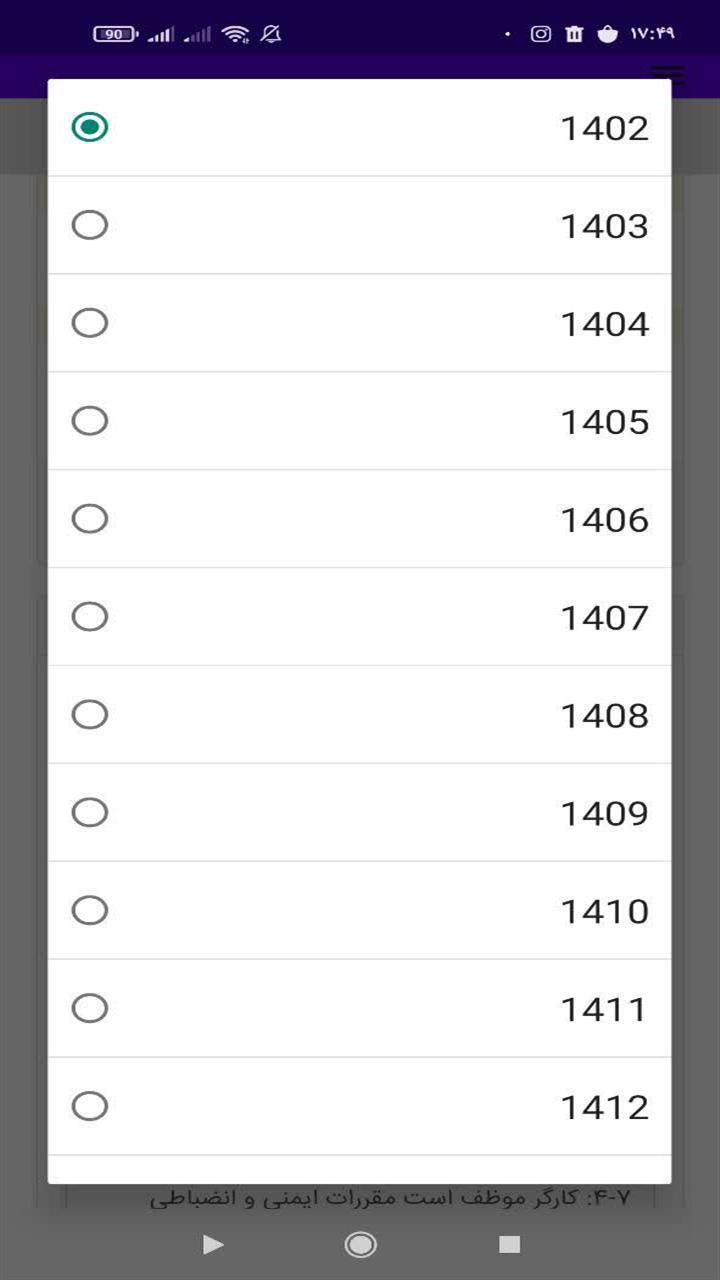Screen dimensions: 720x1280
Task: Tap the trash can status bar icon
Action: [x=574, y=34]
